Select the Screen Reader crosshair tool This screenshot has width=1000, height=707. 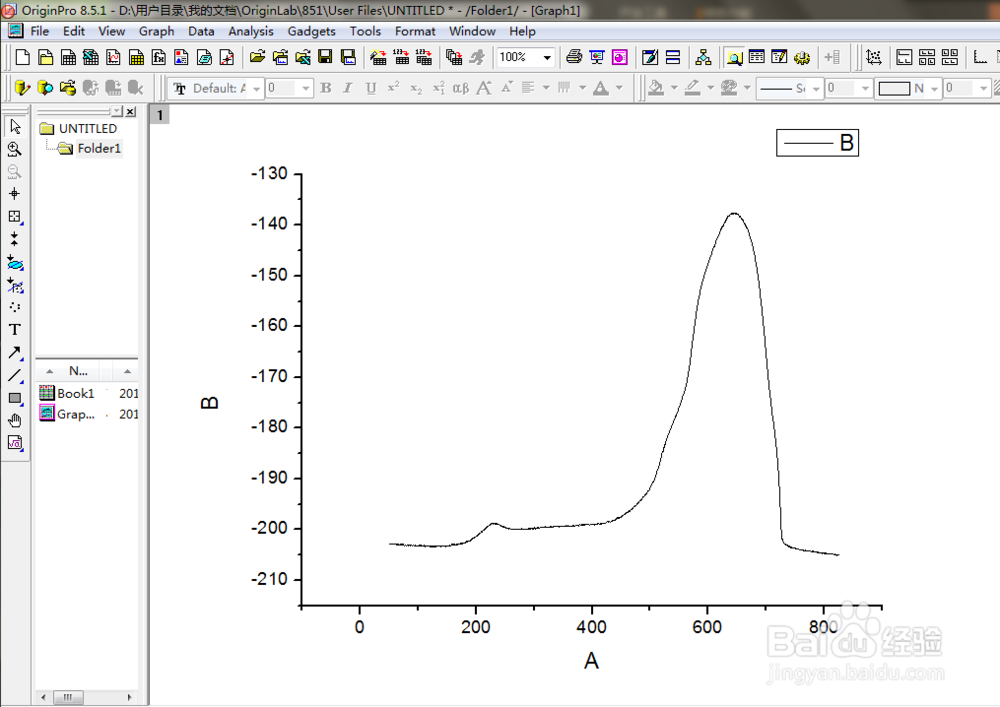point(15,194)
